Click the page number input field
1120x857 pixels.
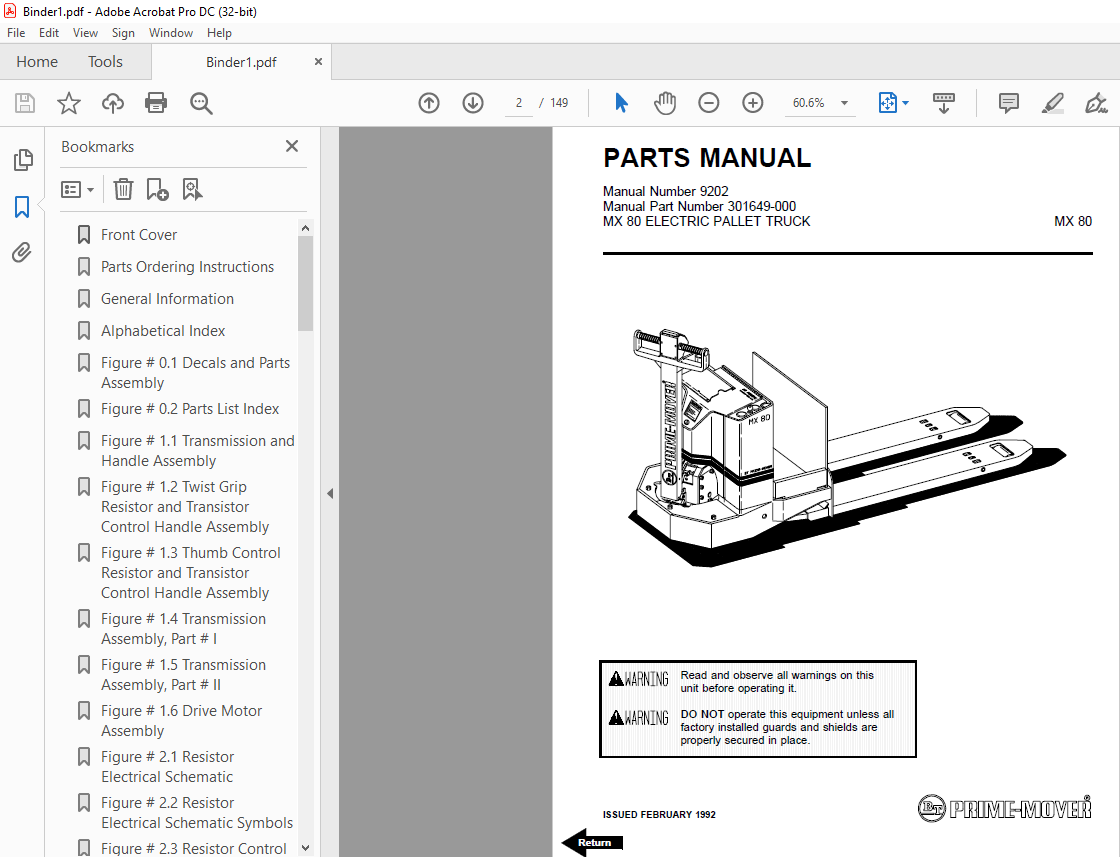click(519, 103)
